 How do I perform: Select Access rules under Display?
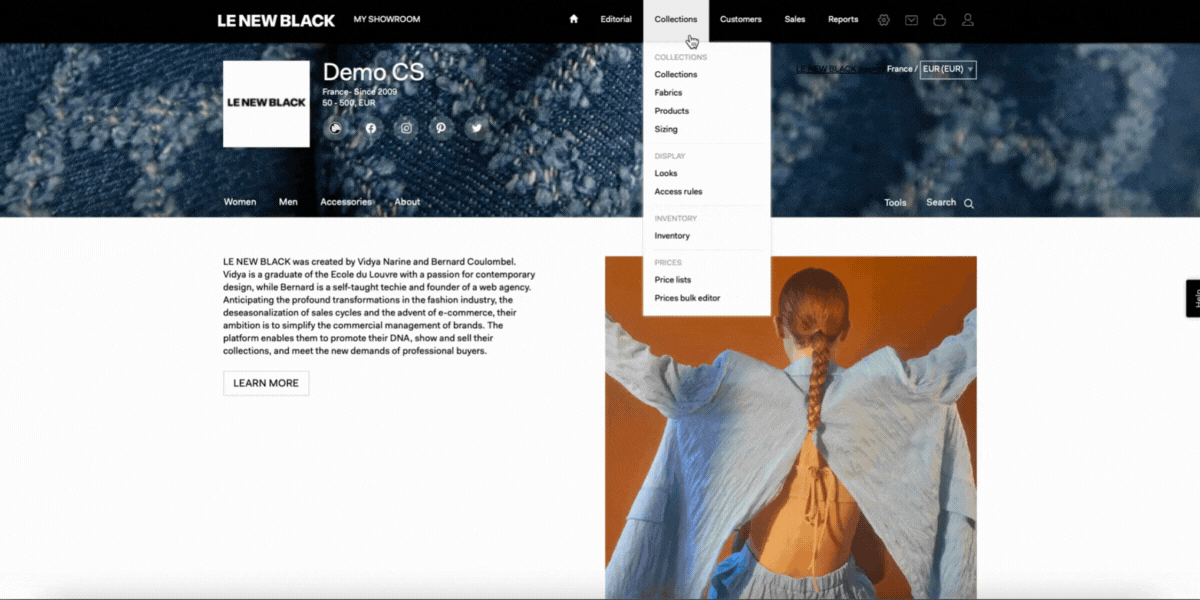pyautogui.click(x=678, y=192)
